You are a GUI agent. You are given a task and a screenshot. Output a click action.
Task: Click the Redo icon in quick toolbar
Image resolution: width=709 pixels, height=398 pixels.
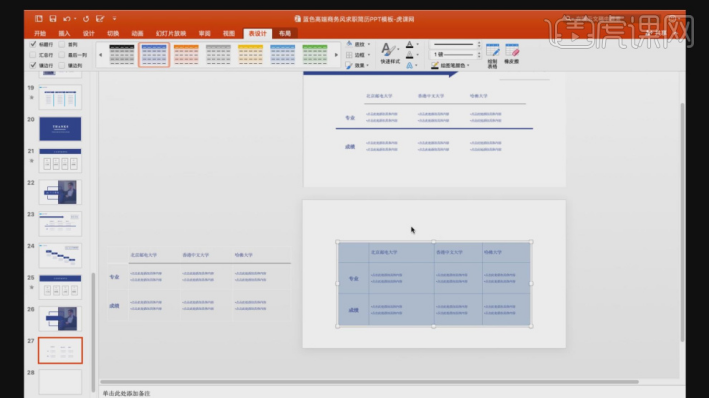(86, 19)
